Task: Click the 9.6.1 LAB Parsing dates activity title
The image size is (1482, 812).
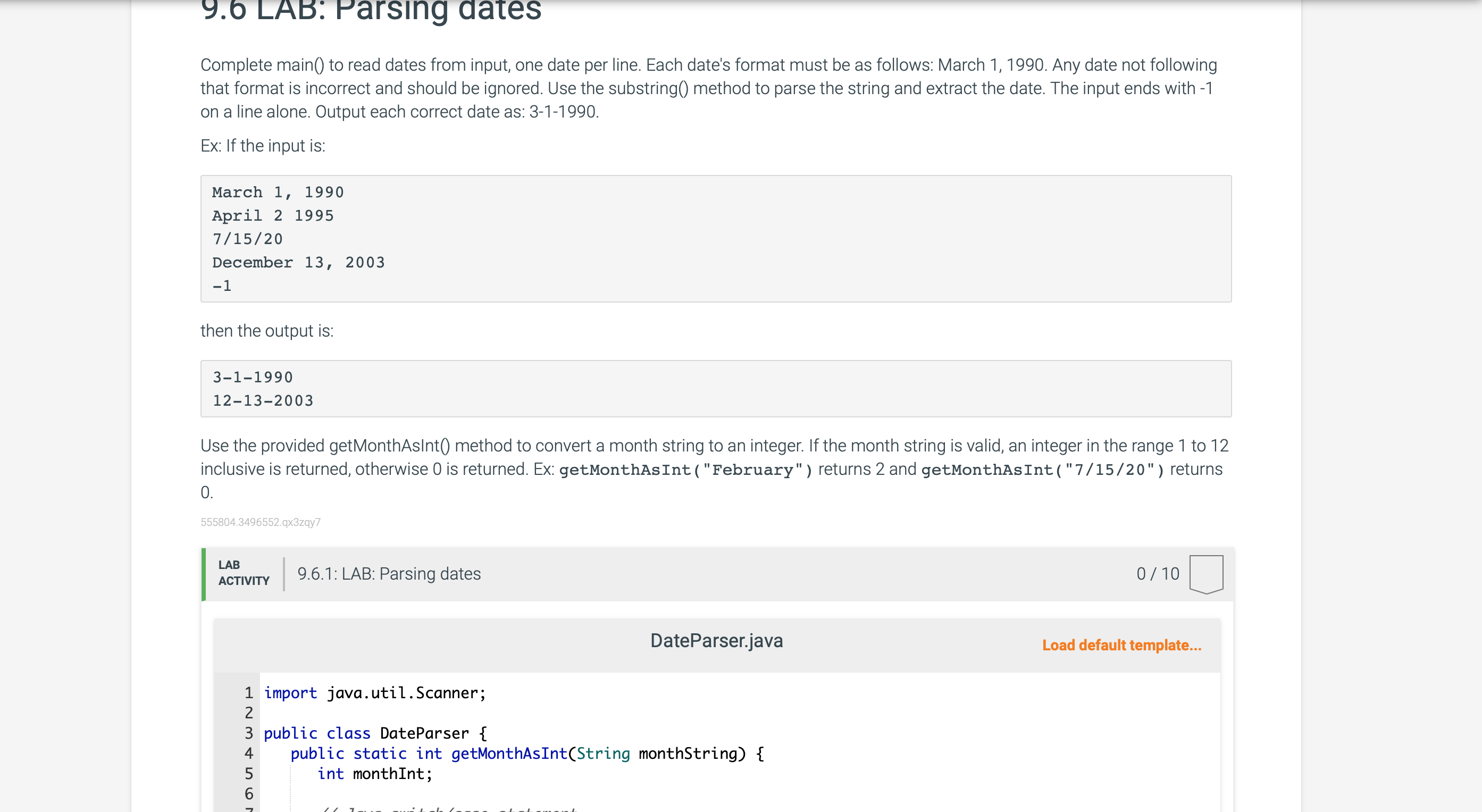Action: (389, 574)
